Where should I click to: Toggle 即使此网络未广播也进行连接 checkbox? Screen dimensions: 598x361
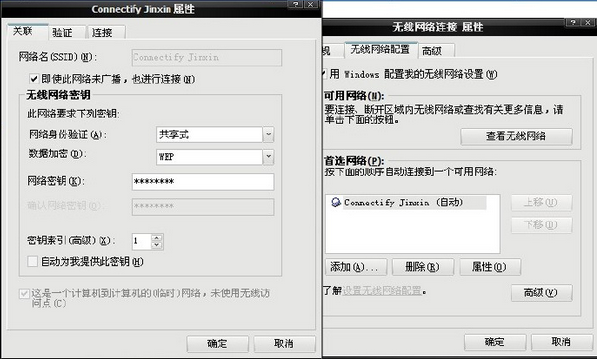tap(34, 79)
